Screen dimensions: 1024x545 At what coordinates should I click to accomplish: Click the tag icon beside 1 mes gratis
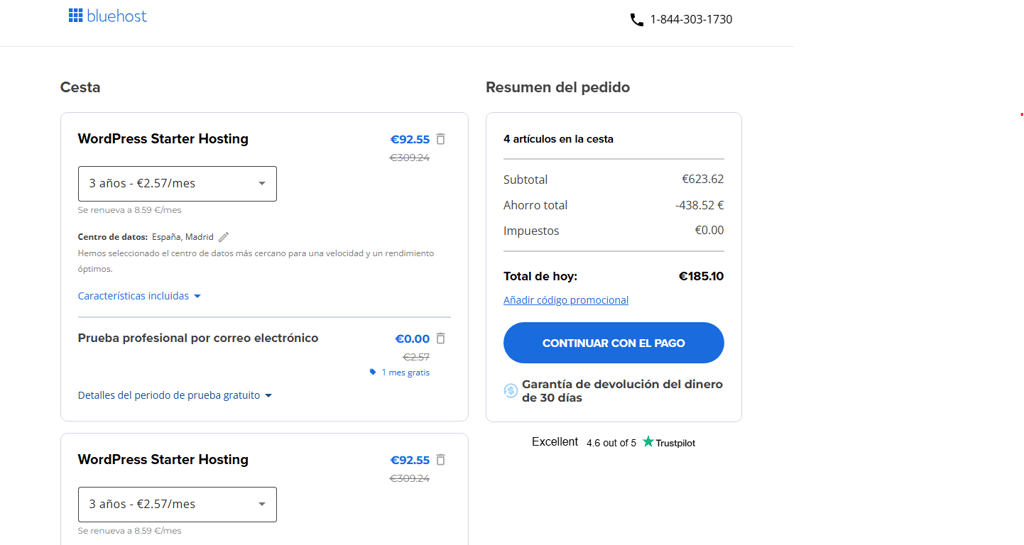tap(373, 372)
